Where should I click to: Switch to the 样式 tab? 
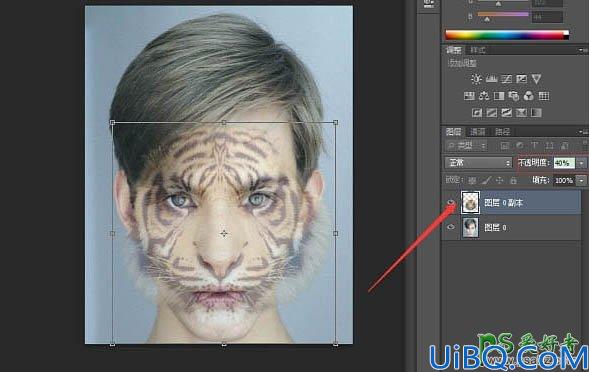coord(477,50)
